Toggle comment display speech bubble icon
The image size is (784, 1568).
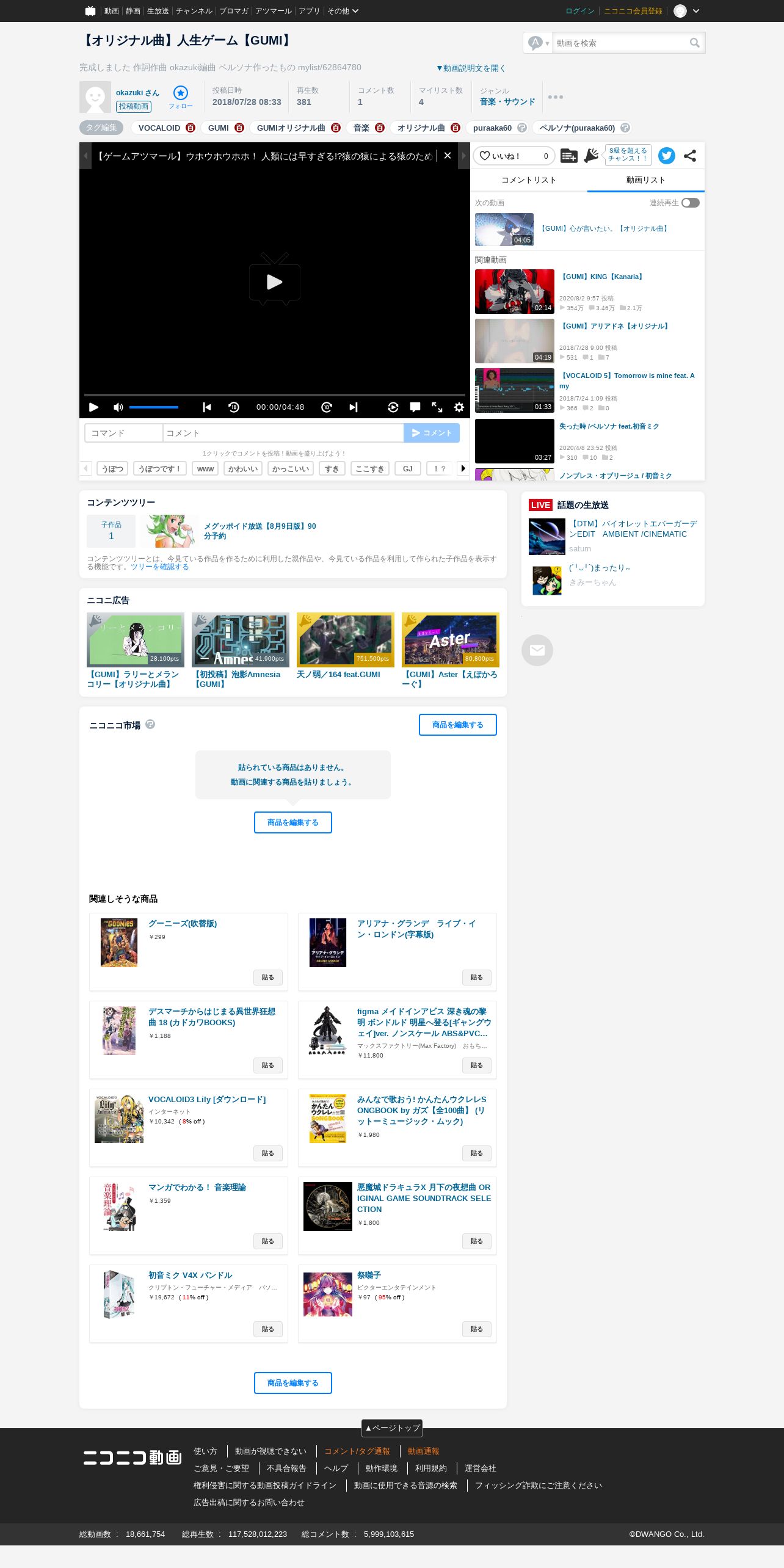(x=415, y=407)
